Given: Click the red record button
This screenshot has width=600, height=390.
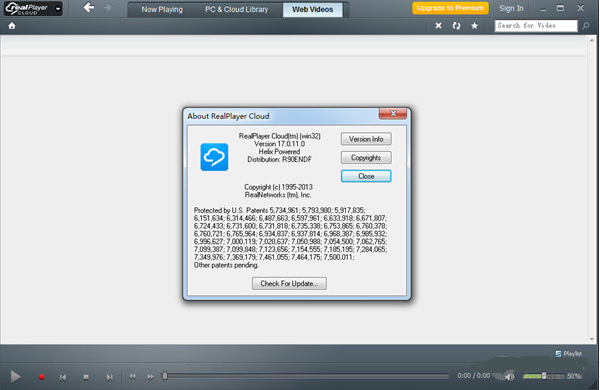Looking at the screenshot, I should pos(42,377).
